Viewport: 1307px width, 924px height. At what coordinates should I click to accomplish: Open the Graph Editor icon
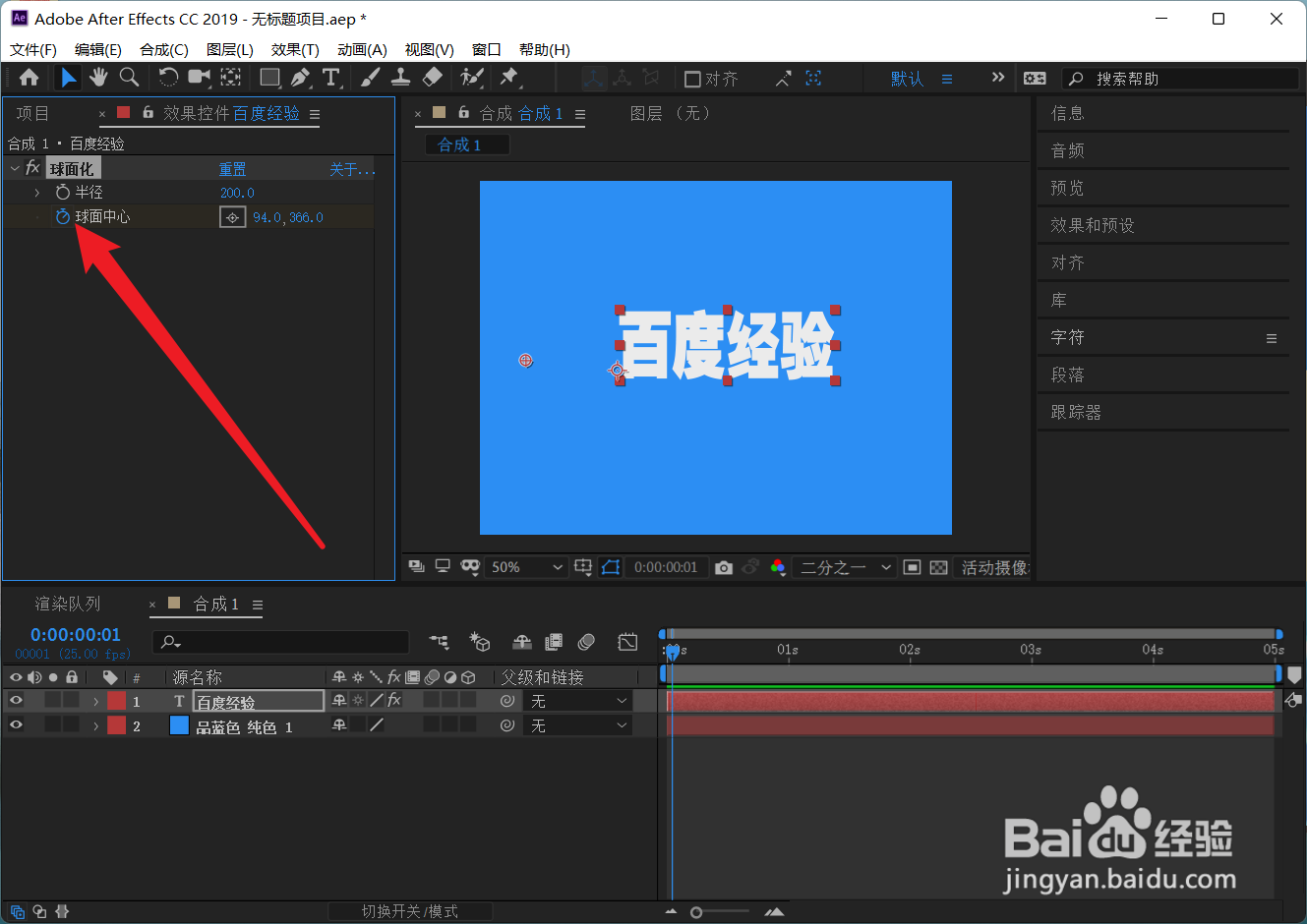(627, 642)
